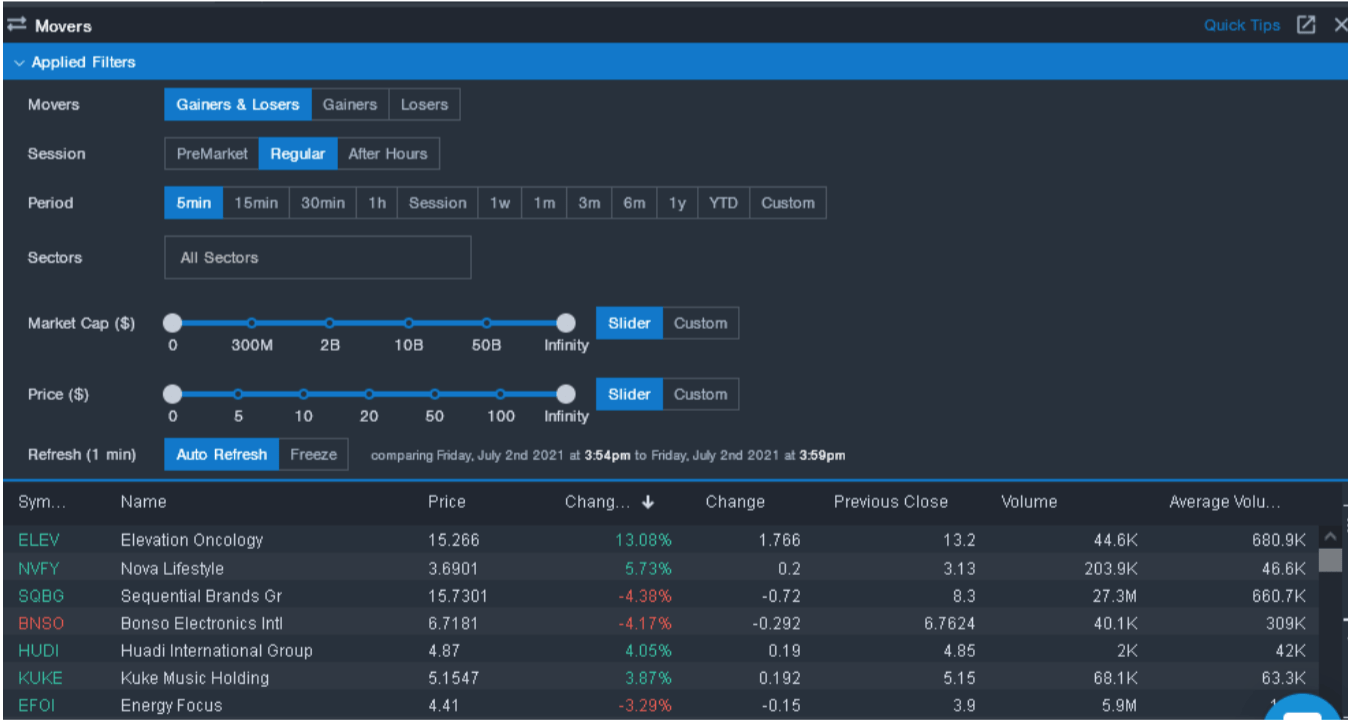1348x722 pixels.
Task: Switch Session to After Hours
Action: tap(388, 153)
